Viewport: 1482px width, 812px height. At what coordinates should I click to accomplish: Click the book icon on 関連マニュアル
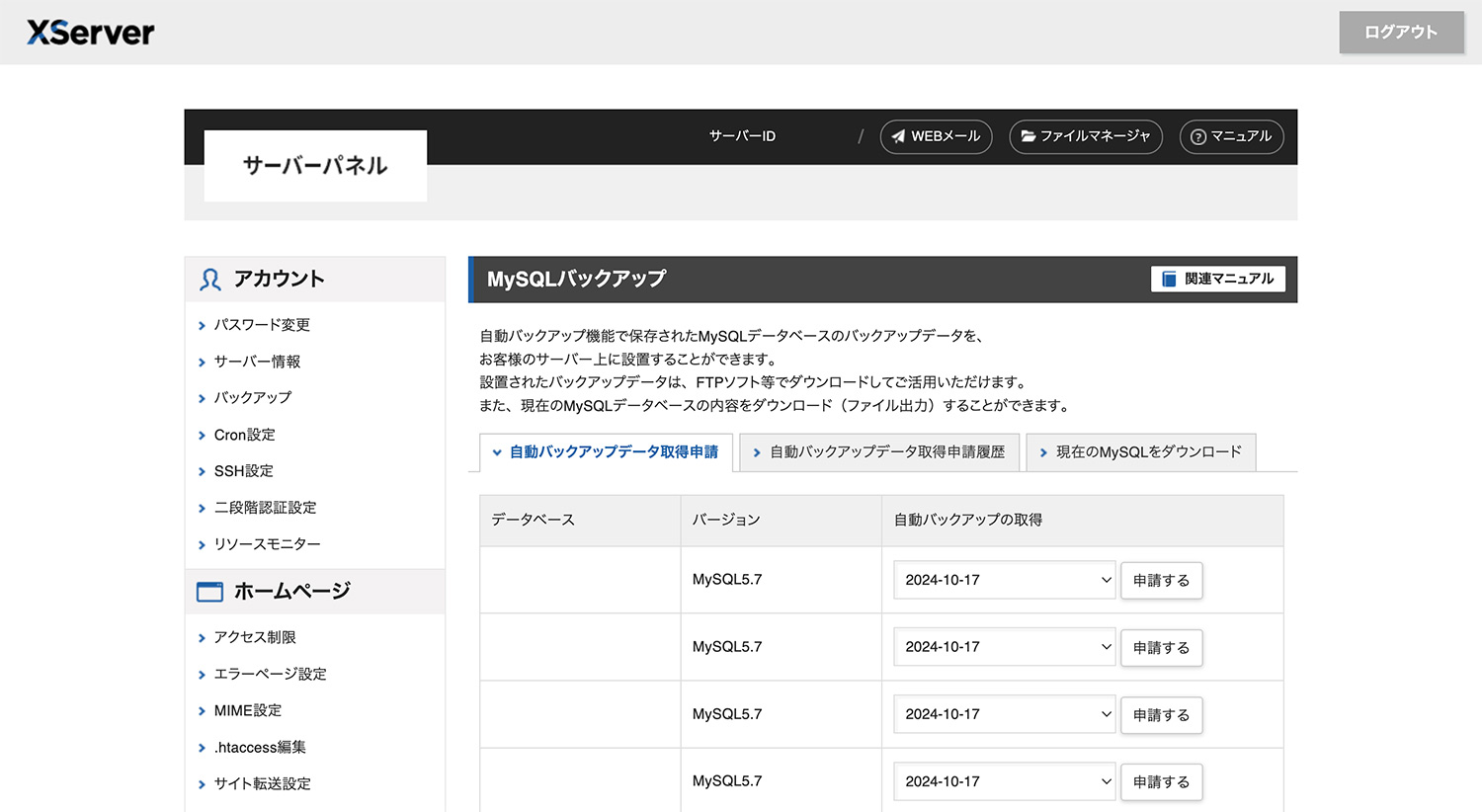(x=1169, y=280)
